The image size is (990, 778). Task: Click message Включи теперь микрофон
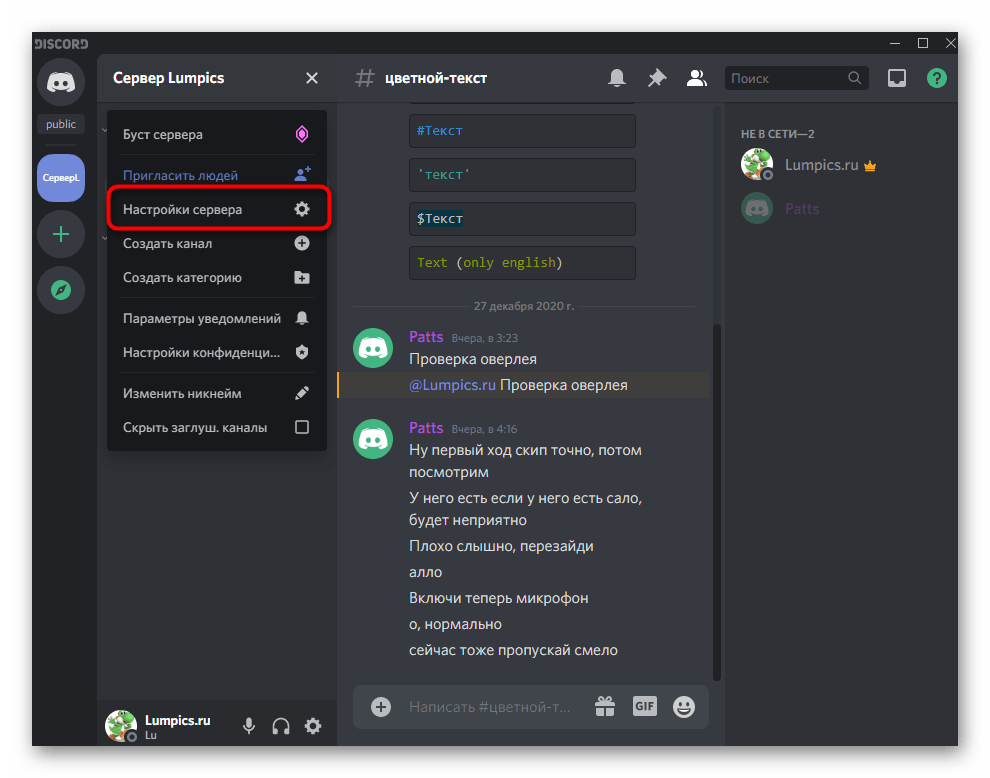pyautogui.click(x=499, y=598)
